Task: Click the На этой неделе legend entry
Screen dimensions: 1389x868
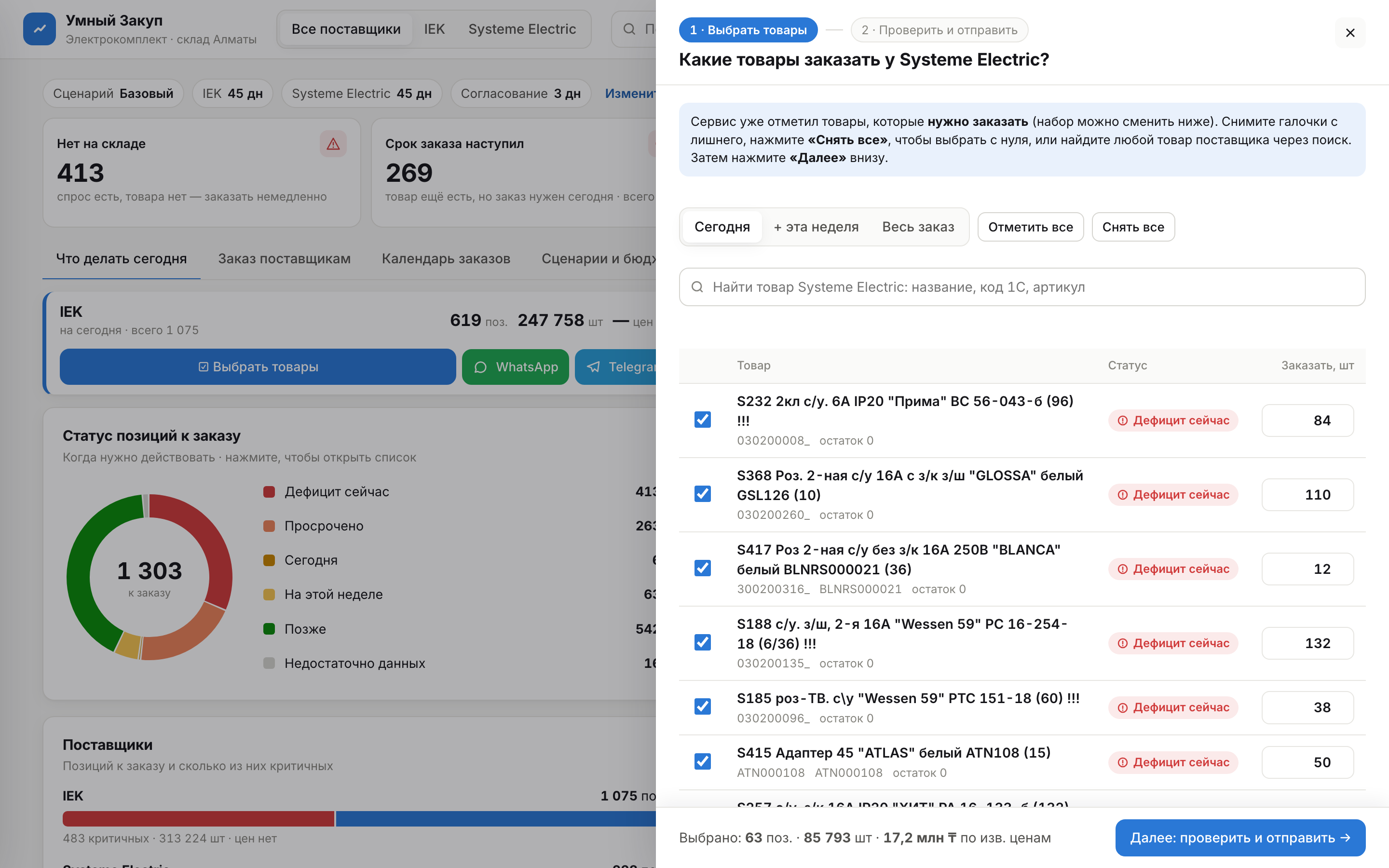Action: click(x=333, y=594)
